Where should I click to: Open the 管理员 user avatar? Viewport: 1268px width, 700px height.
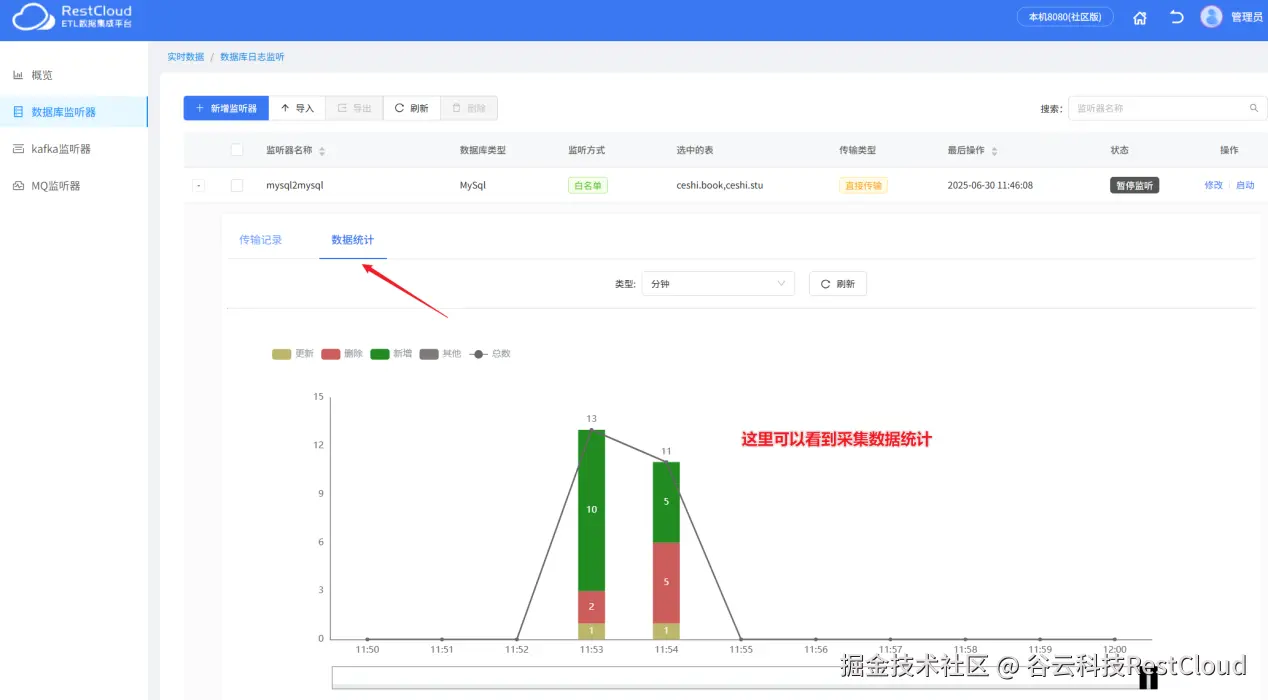(1211, 17)
